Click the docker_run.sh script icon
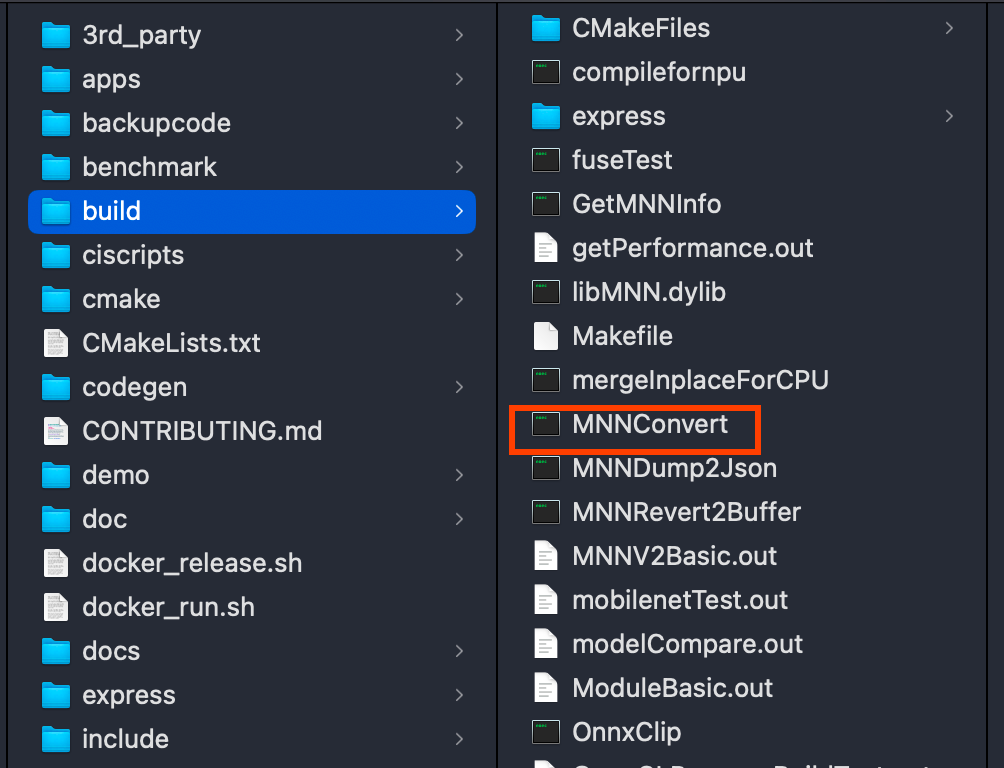The image size is (1004, 768). (56, 607)
